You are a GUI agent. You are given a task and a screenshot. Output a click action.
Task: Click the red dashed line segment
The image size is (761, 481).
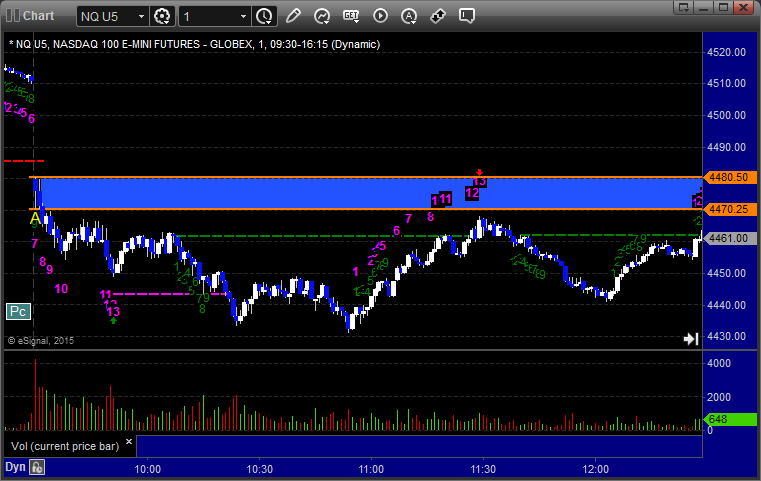coord(24,161)
